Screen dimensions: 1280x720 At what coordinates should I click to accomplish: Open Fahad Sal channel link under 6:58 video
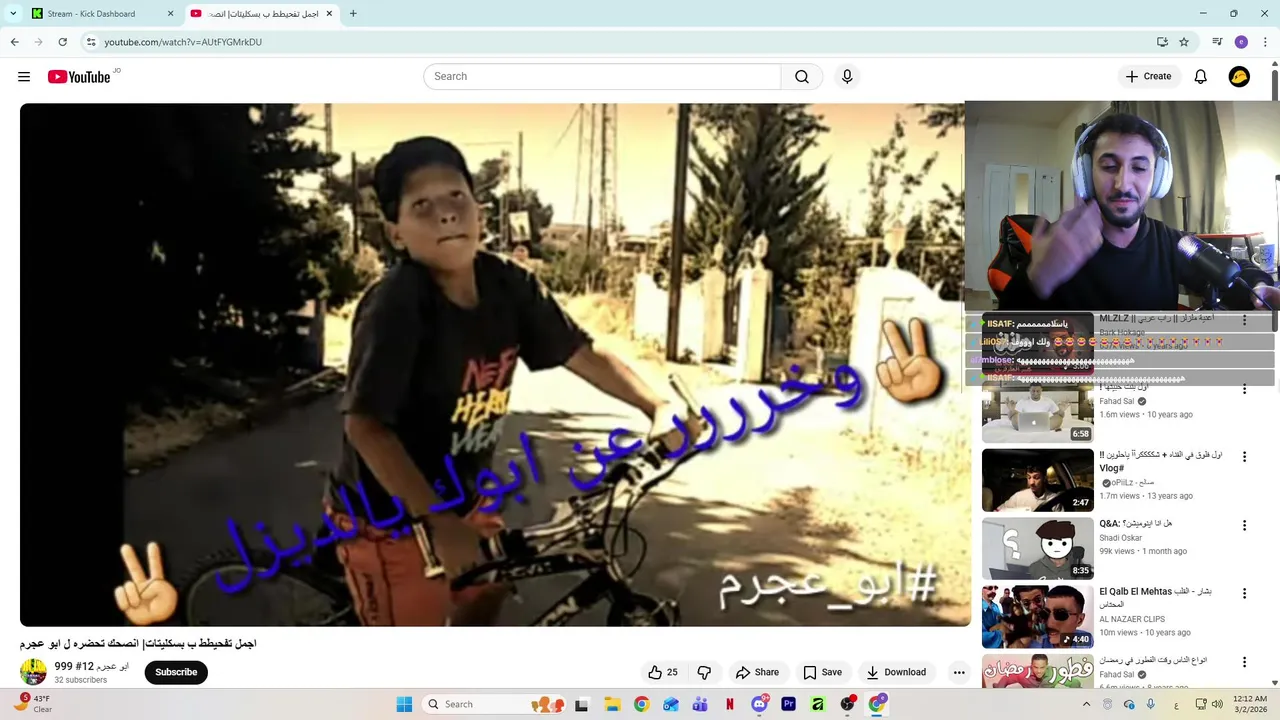1117,401
